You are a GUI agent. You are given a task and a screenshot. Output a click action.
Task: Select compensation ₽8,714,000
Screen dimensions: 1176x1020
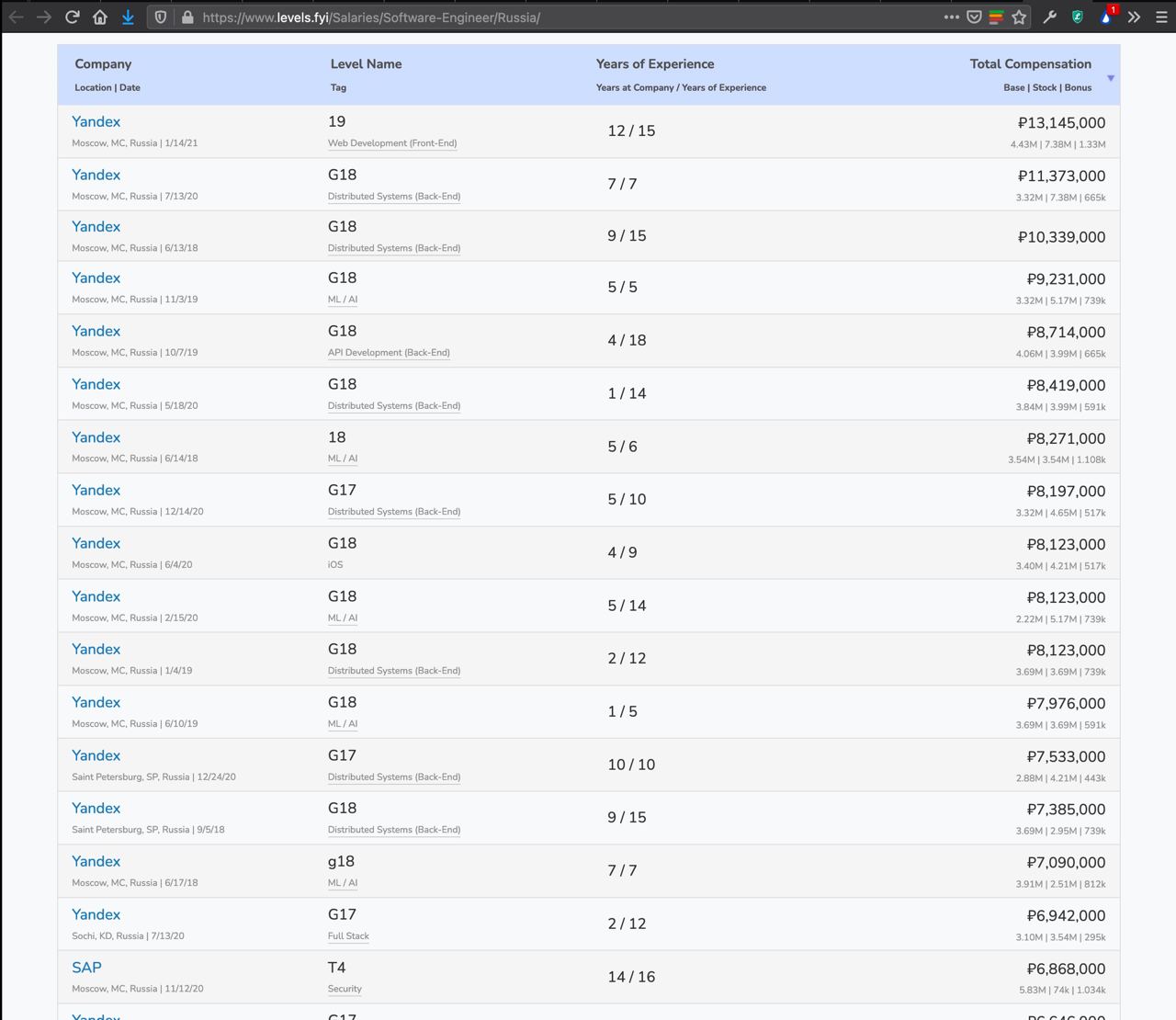1066,332
